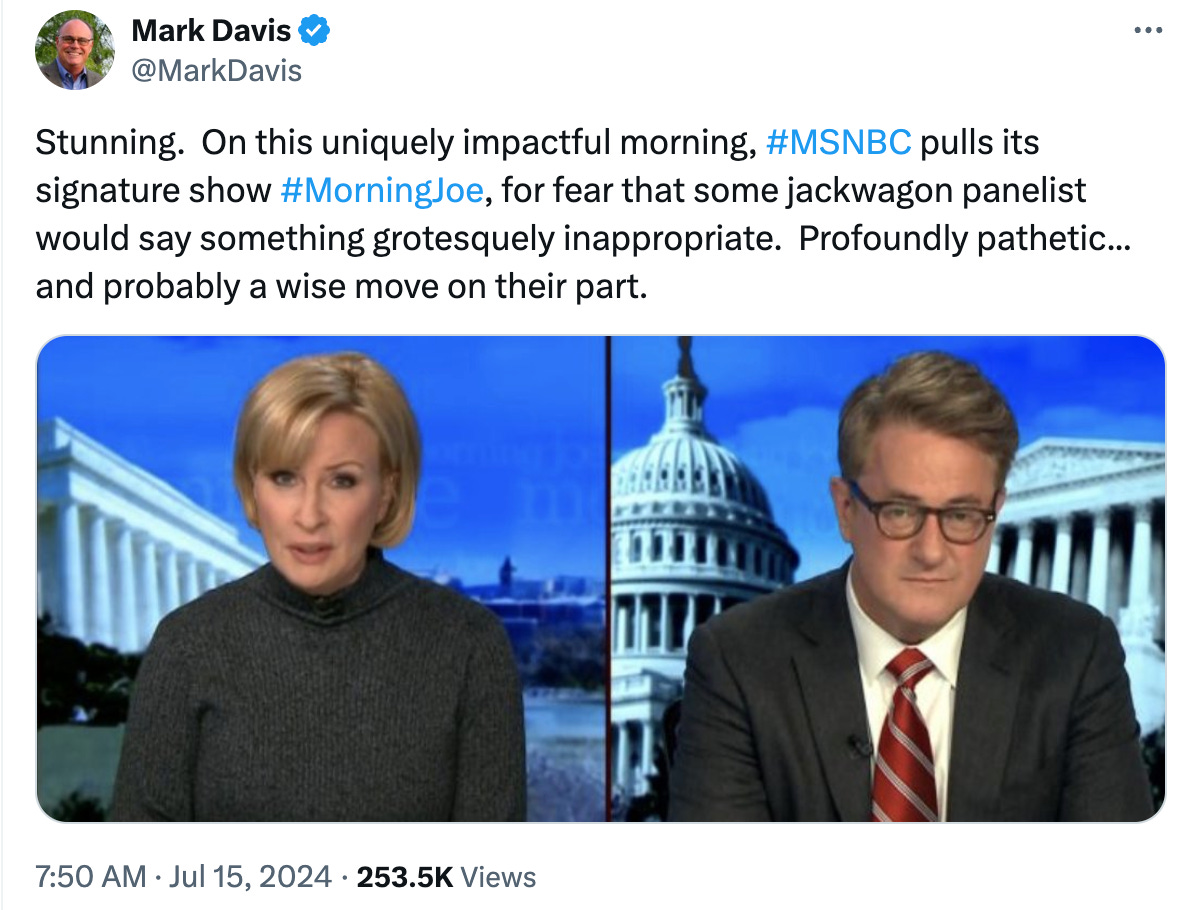Open the 7:50 AM timestamp link

(x=91, y=876)
